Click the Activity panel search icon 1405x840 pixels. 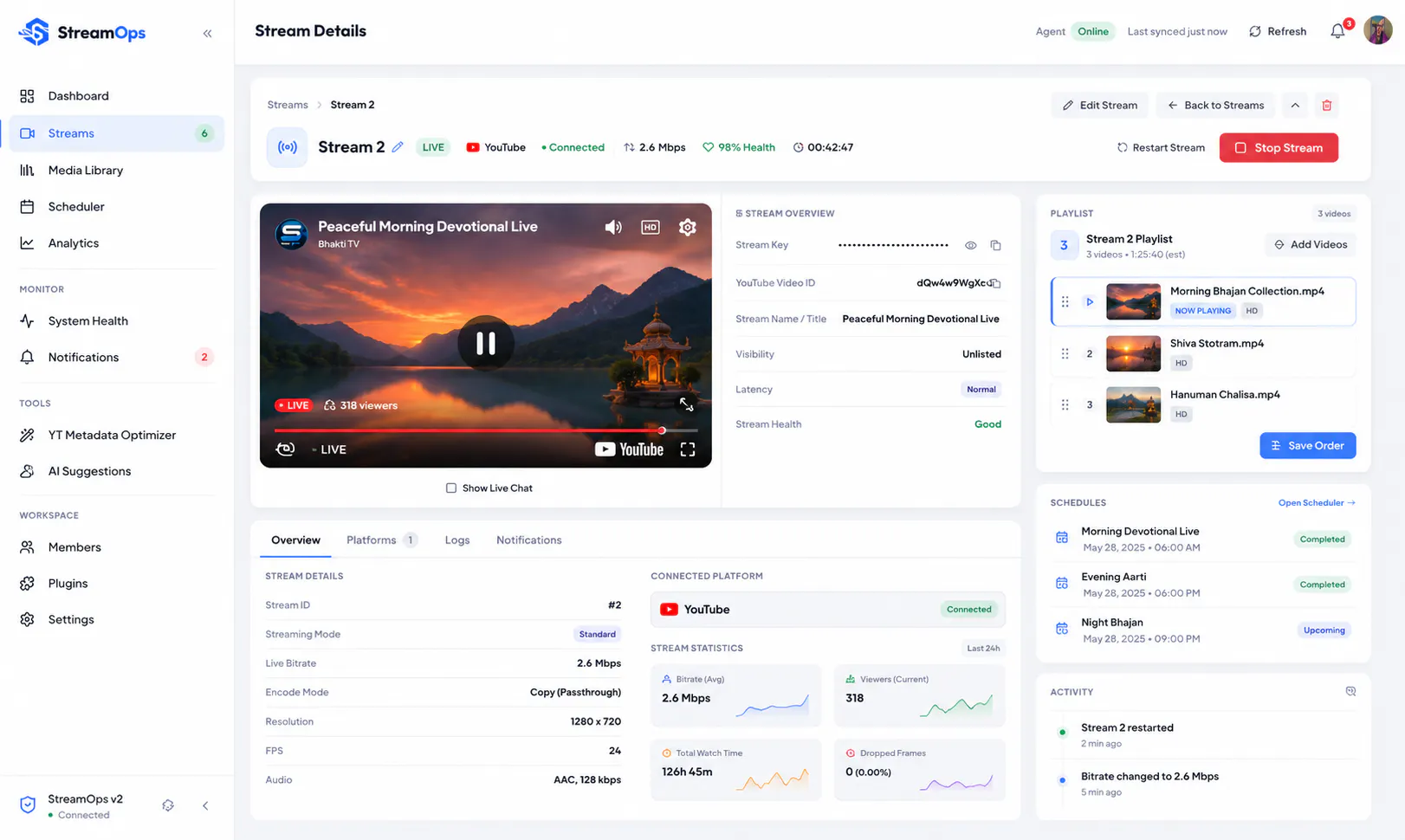click(x=1350, y=691)
